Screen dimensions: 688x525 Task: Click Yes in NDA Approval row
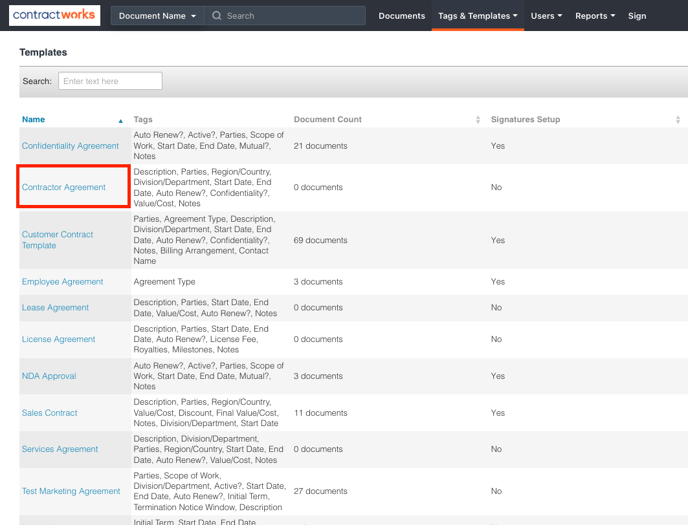click(x=498, y=376)
